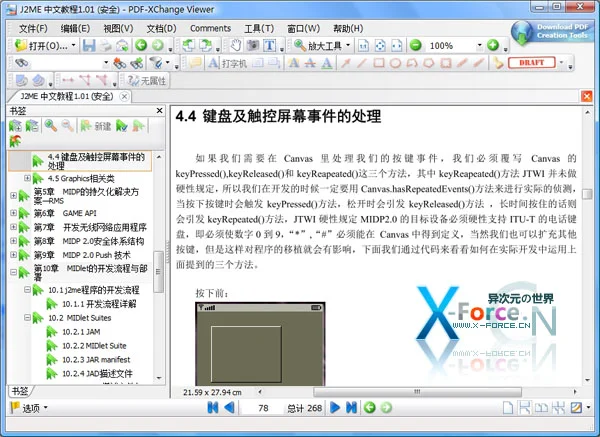Image resolution: width=600 pixels, height=437 pixels.
Task: Zoom in with green plus button
Action: pyautogui.click(x=493, y=46)
